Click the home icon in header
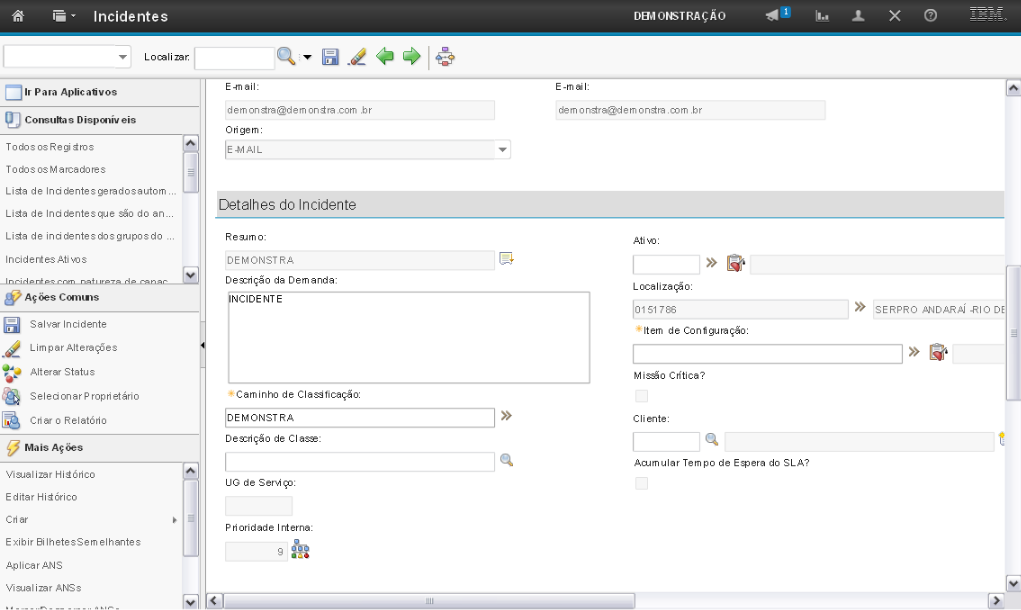This screenshot has height=610, width=1021. (18, 16)
